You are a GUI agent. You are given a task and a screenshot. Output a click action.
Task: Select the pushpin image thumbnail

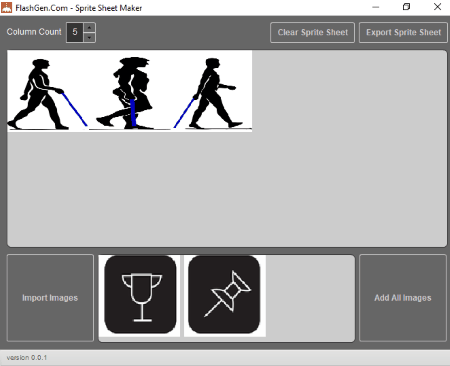(x=224, y=295)
